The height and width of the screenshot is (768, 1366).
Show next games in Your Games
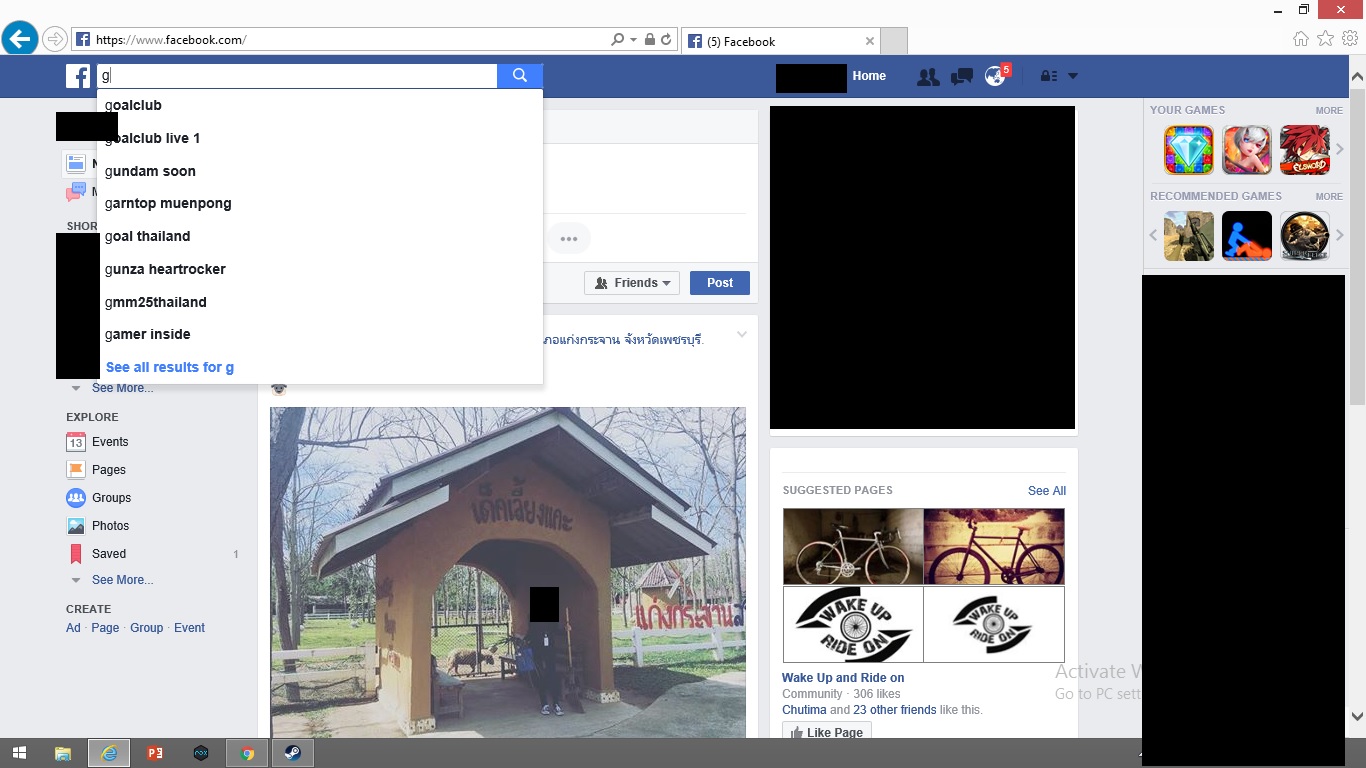pyautogui.click(x=1340, y=150)
